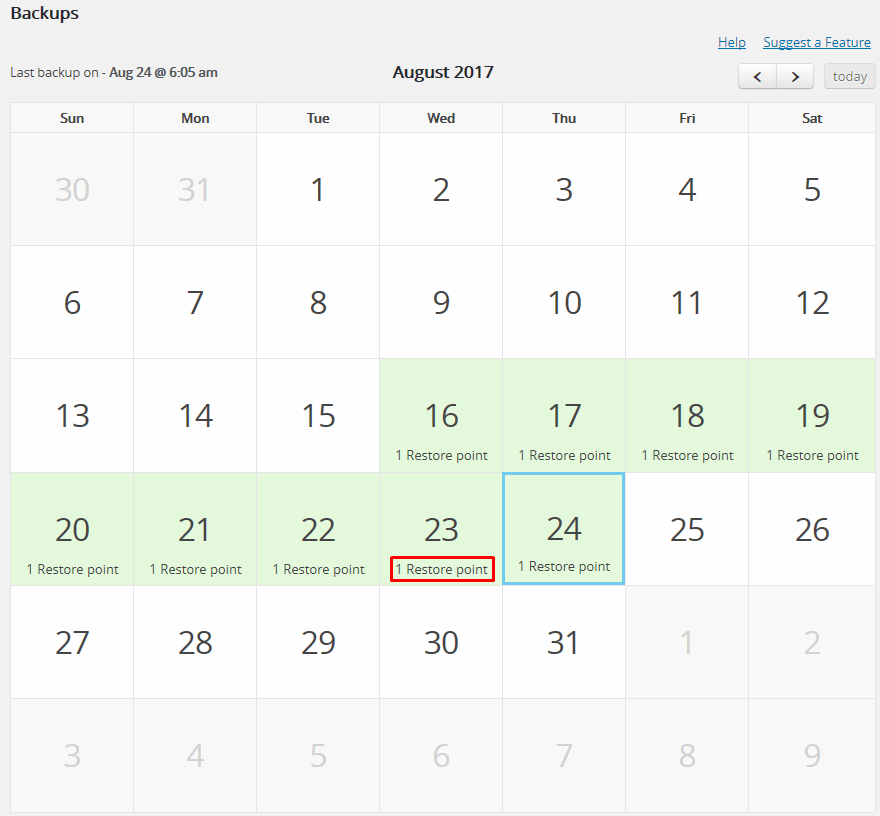Screen dimensions: 880x816
Task: Go to the next month arrow
Action: [795, 77]
